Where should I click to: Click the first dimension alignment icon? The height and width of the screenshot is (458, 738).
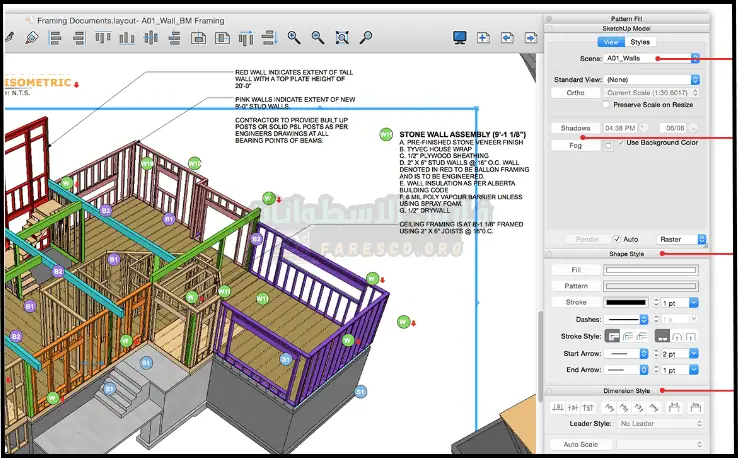[x=560, y=409]
